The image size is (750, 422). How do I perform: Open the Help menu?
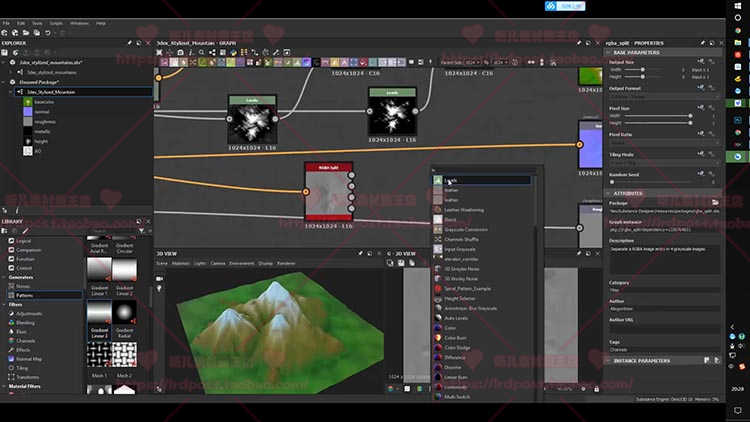pyautogui.click(x=100, y=23)
